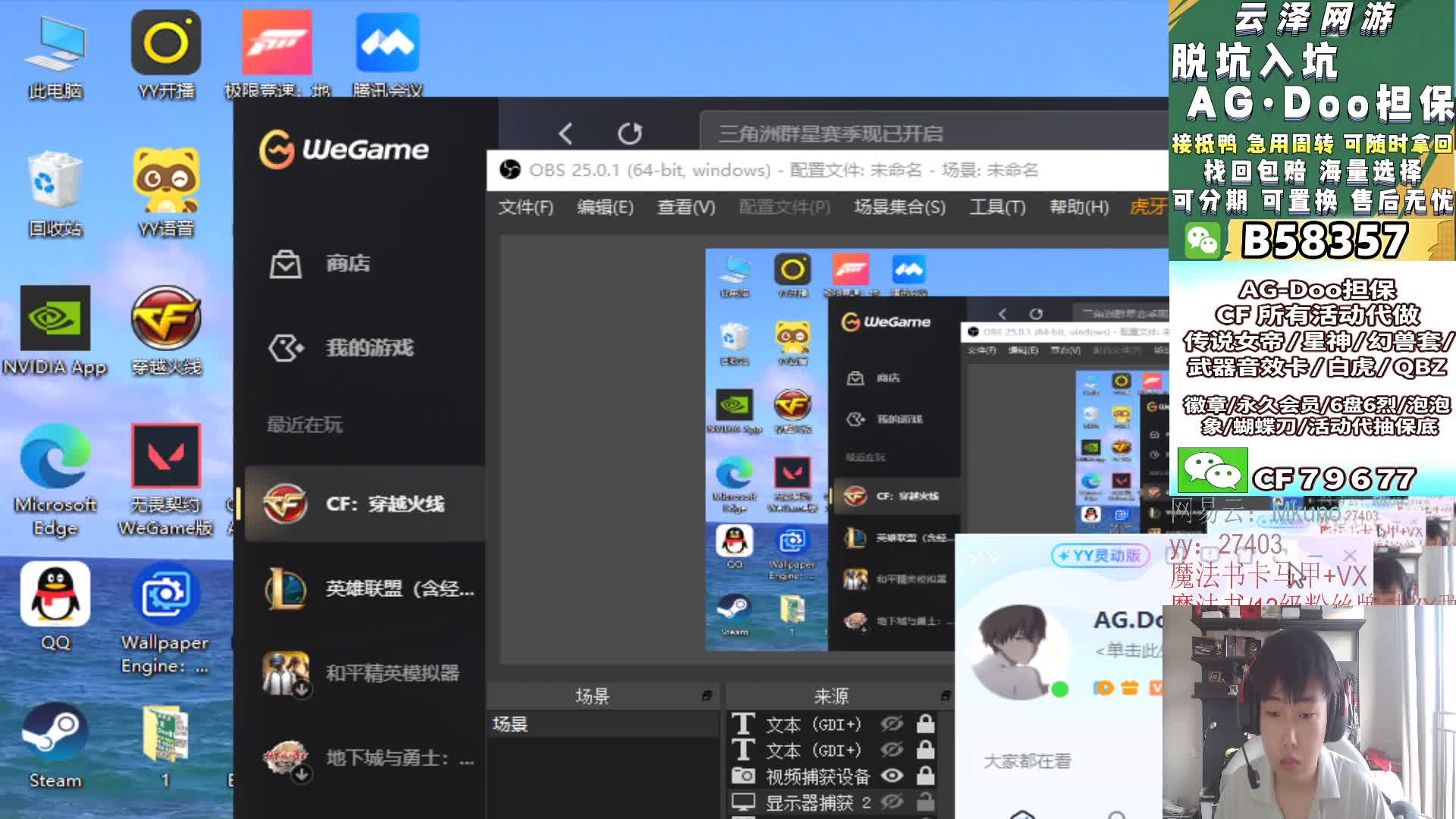Select the 穿越火线 desktop shortcut
The width and height of the screenshot is (1456, 819).
point(166,331)
